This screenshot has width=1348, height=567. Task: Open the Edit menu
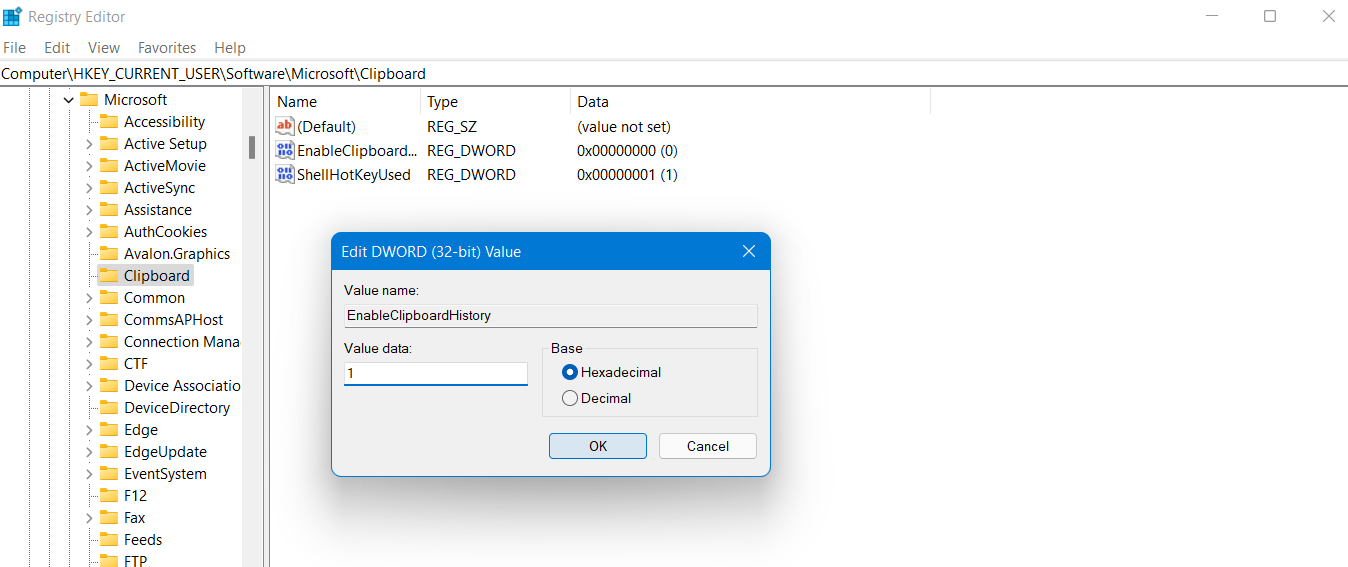point(57,48)
